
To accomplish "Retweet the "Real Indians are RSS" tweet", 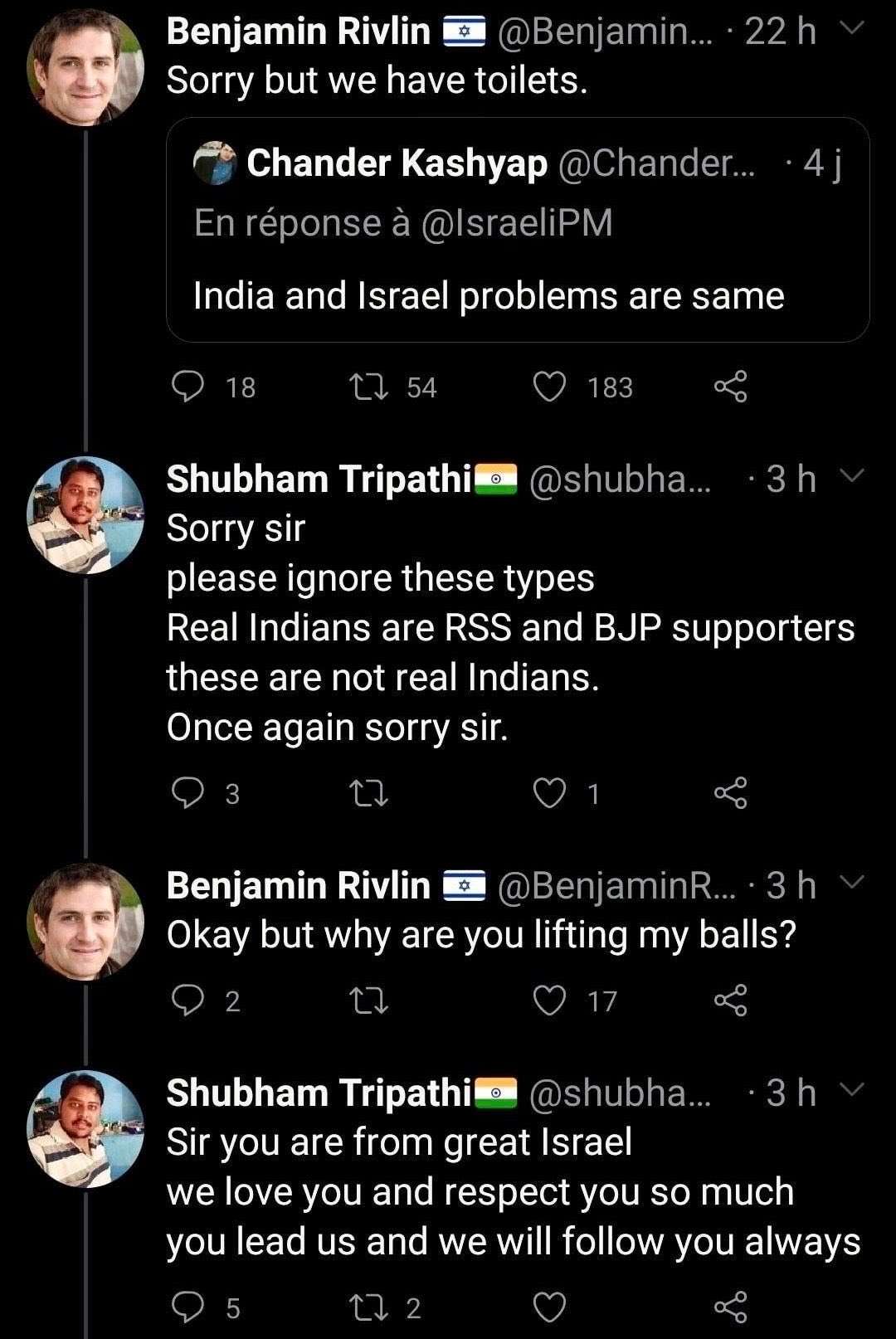I will pos(369,794).
